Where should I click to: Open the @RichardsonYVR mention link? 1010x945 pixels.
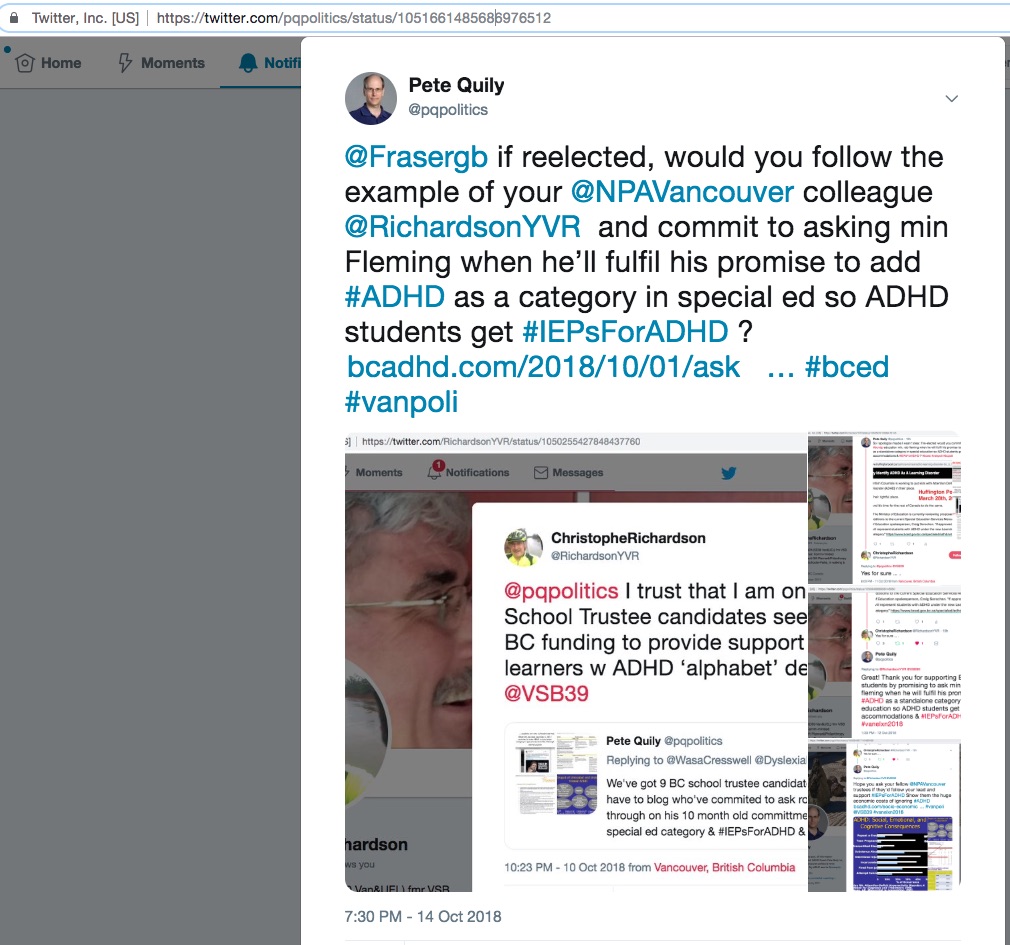462,227
